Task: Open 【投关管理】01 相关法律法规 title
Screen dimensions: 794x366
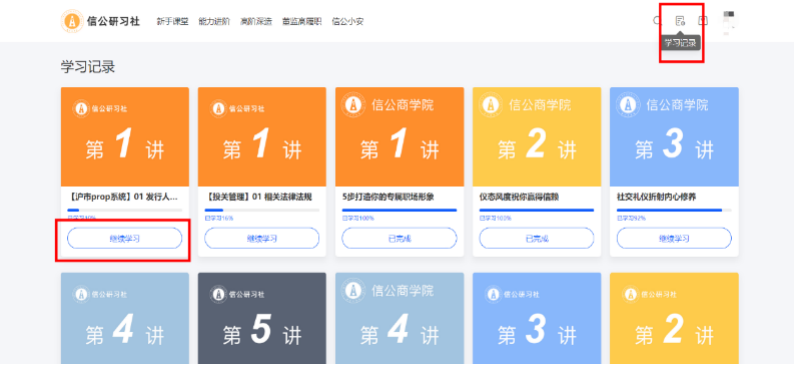Action: (258, 197)
